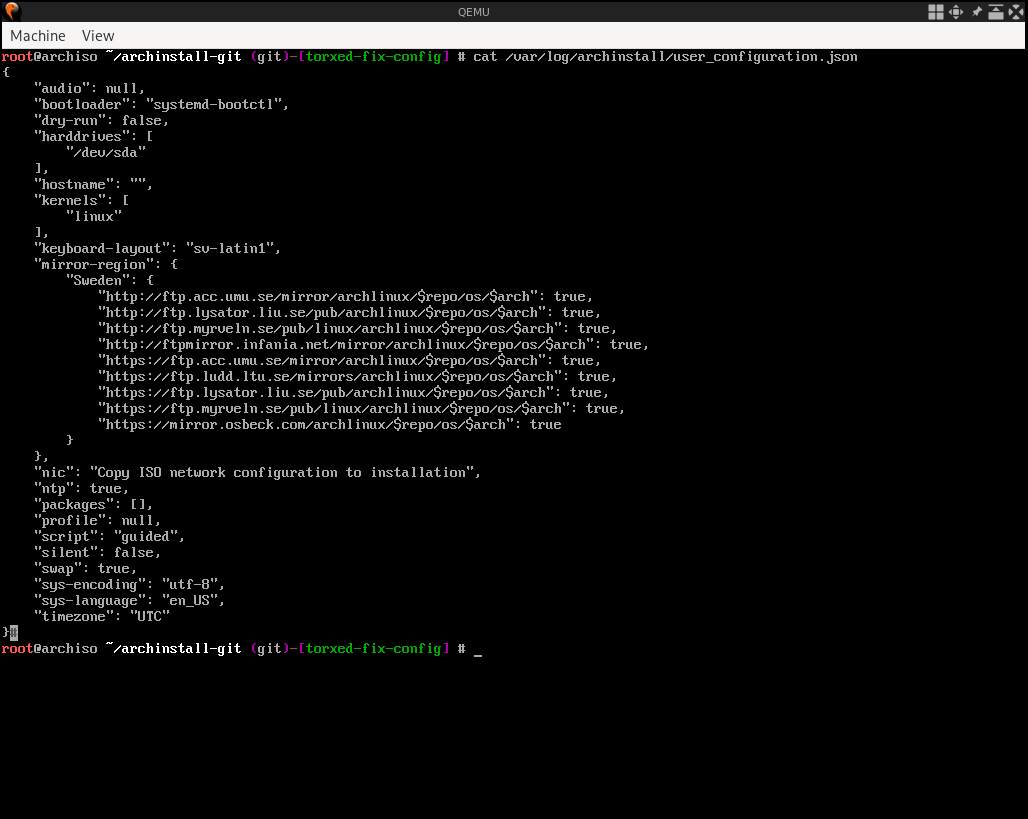Click the "ntp": true line
The width and height of the screenshot is (1028, 819).
click(x=81, y=489)
